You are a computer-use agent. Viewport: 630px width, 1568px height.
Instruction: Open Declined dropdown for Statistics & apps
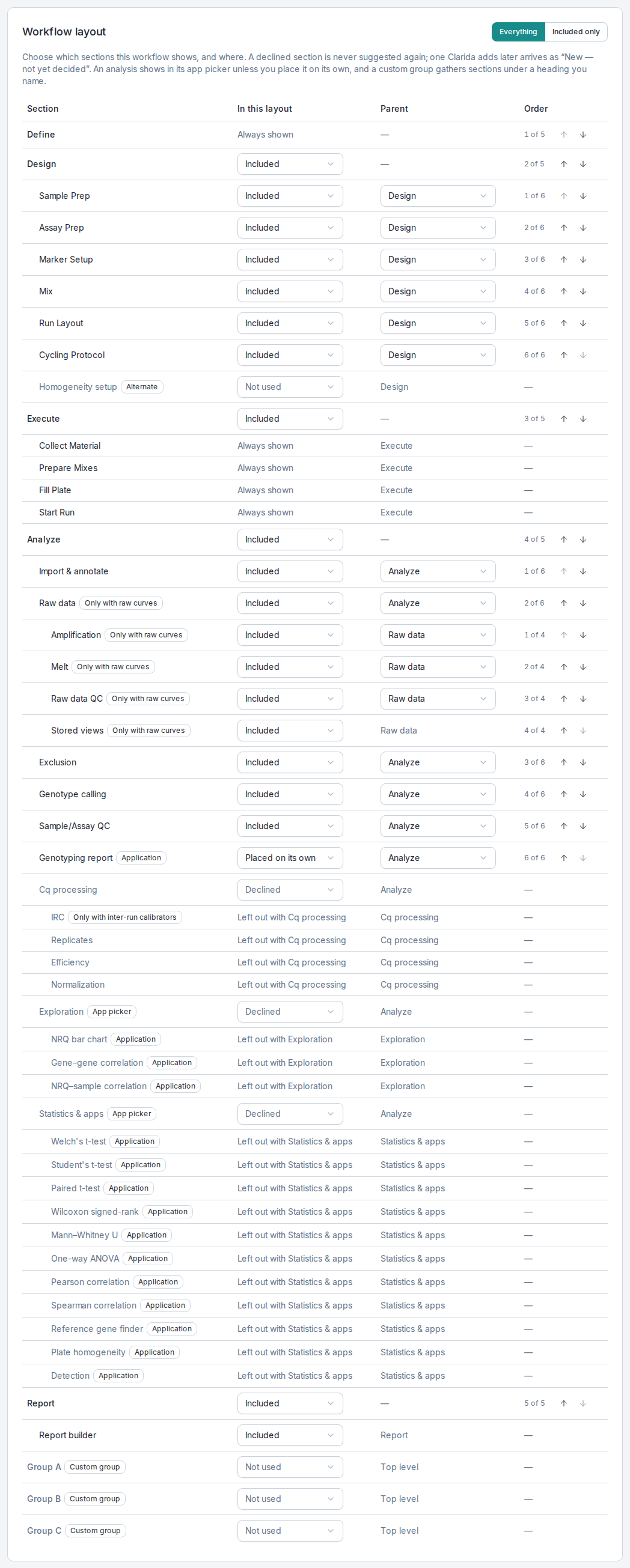tap(290, 1114)
